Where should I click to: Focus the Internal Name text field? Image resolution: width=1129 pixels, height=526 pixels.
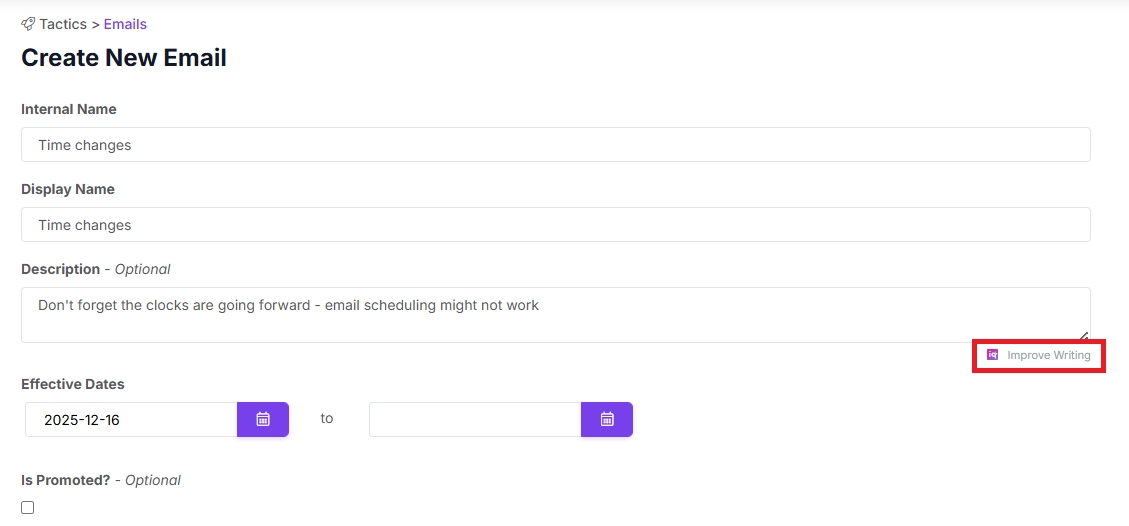pyautogui.click(x=555, y=145)
